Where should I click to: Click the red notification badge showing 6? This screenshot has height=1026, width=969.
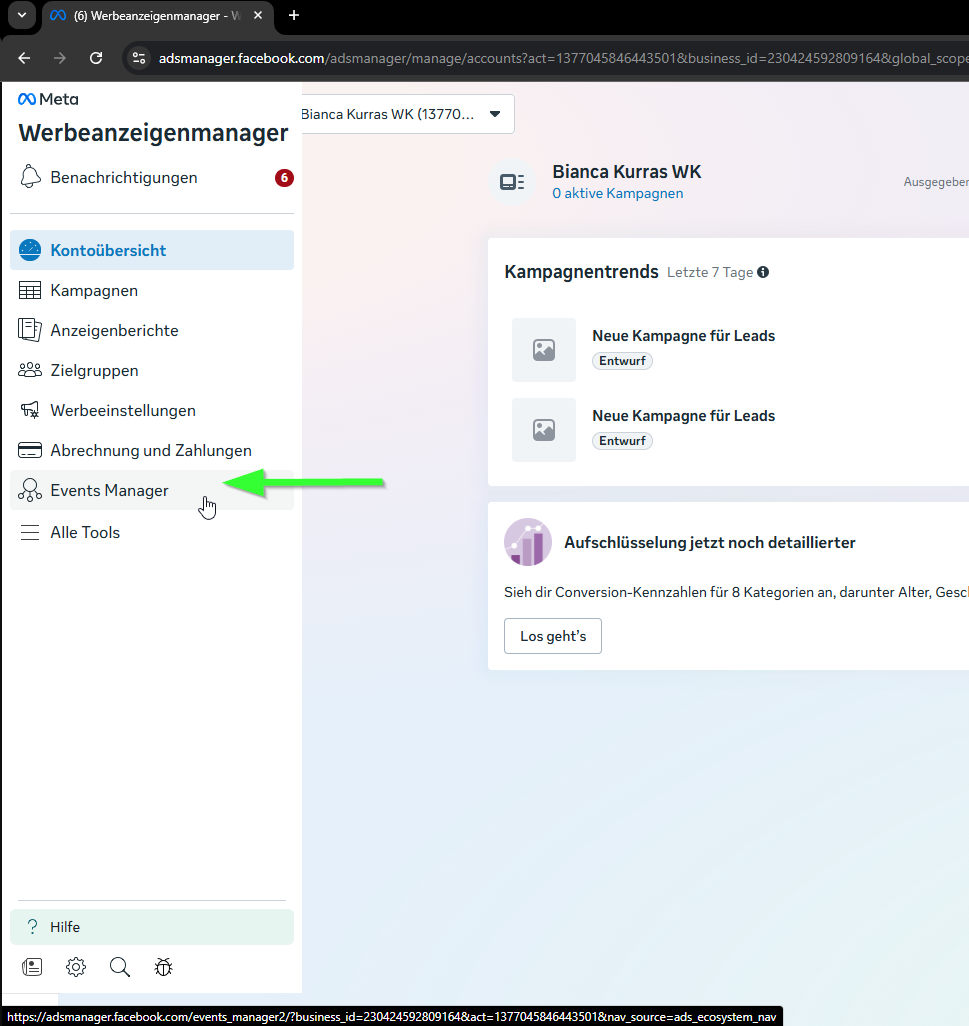click(284, 178)
